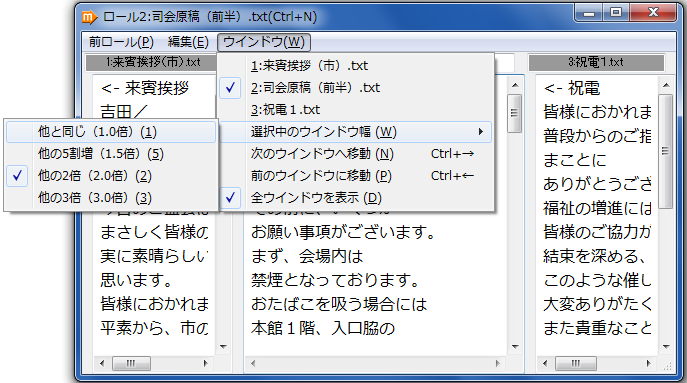Click text line お願い事項がございます。
The image size is (687, 383).
(343, 232)
